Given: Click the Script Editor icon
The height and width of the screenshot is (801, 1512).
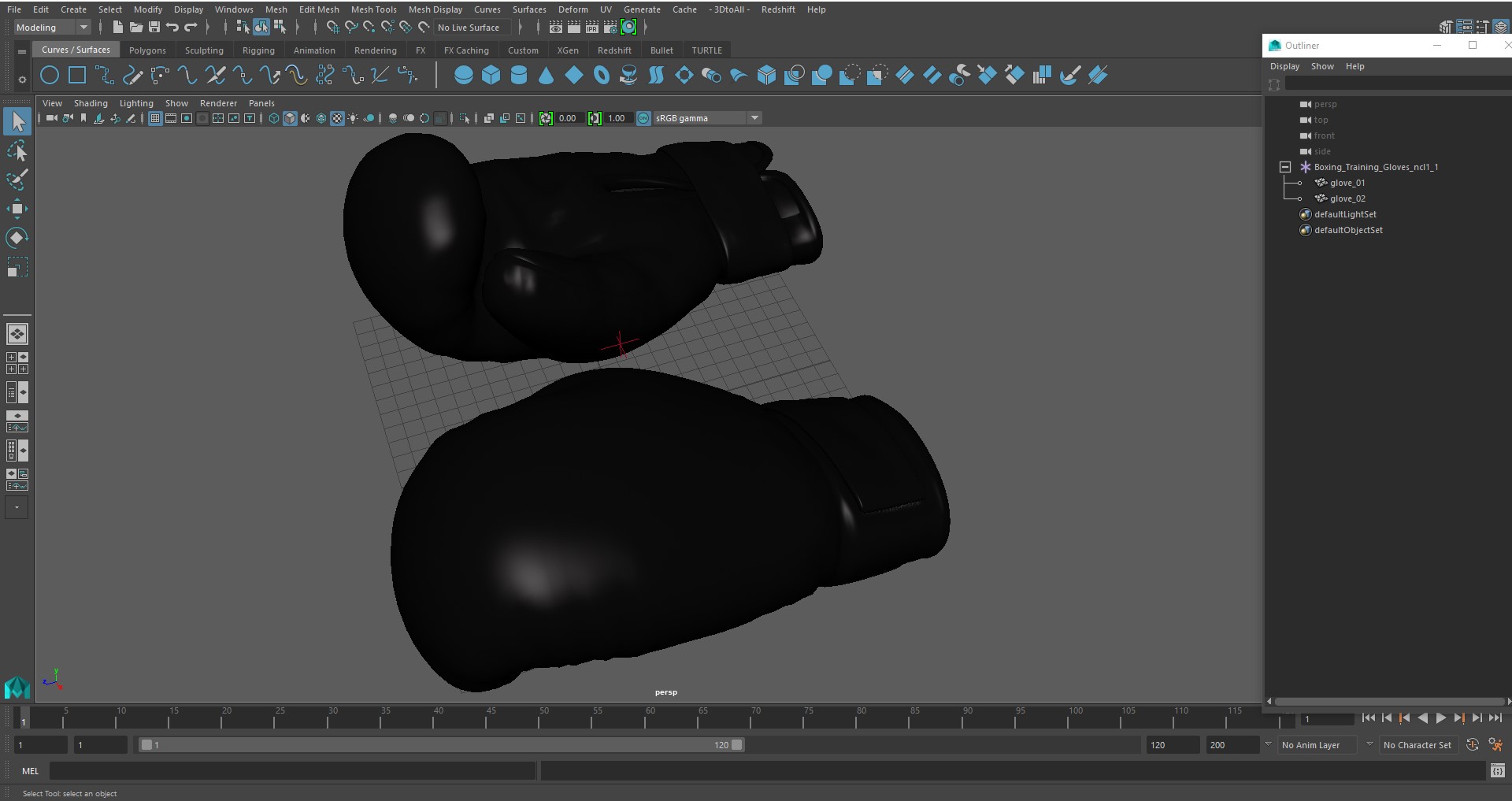Looking at the screenshot, I should coord(1497,770).
